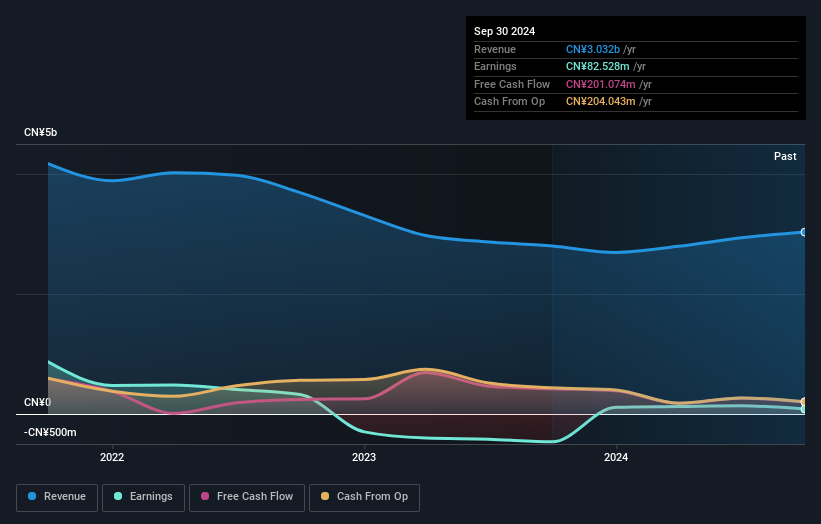The width and height of the screenshot is (821, 524).
Task: Click the 2022 x-axis label
Action: [x=112, y=457]
